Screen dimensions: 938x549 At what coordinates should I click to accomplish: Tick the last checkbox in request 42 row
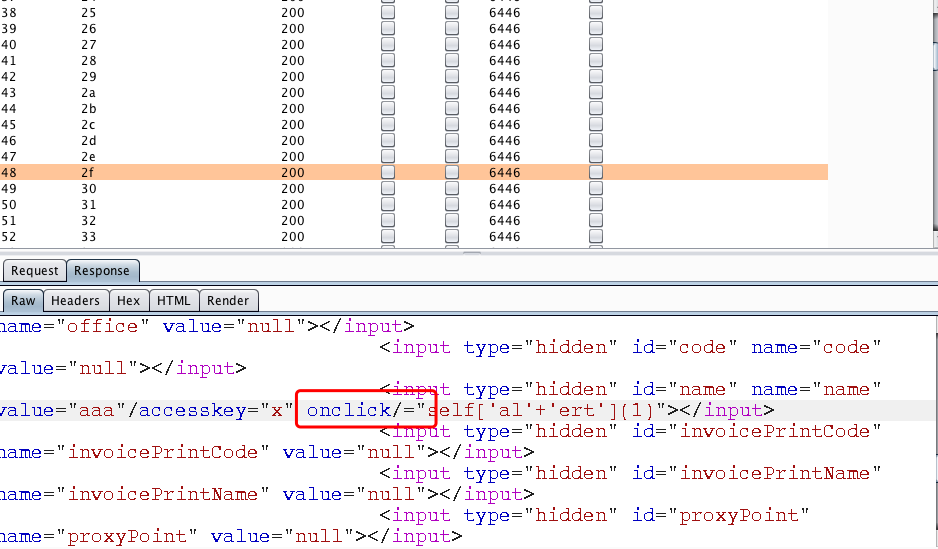click(x=595, y=77)
